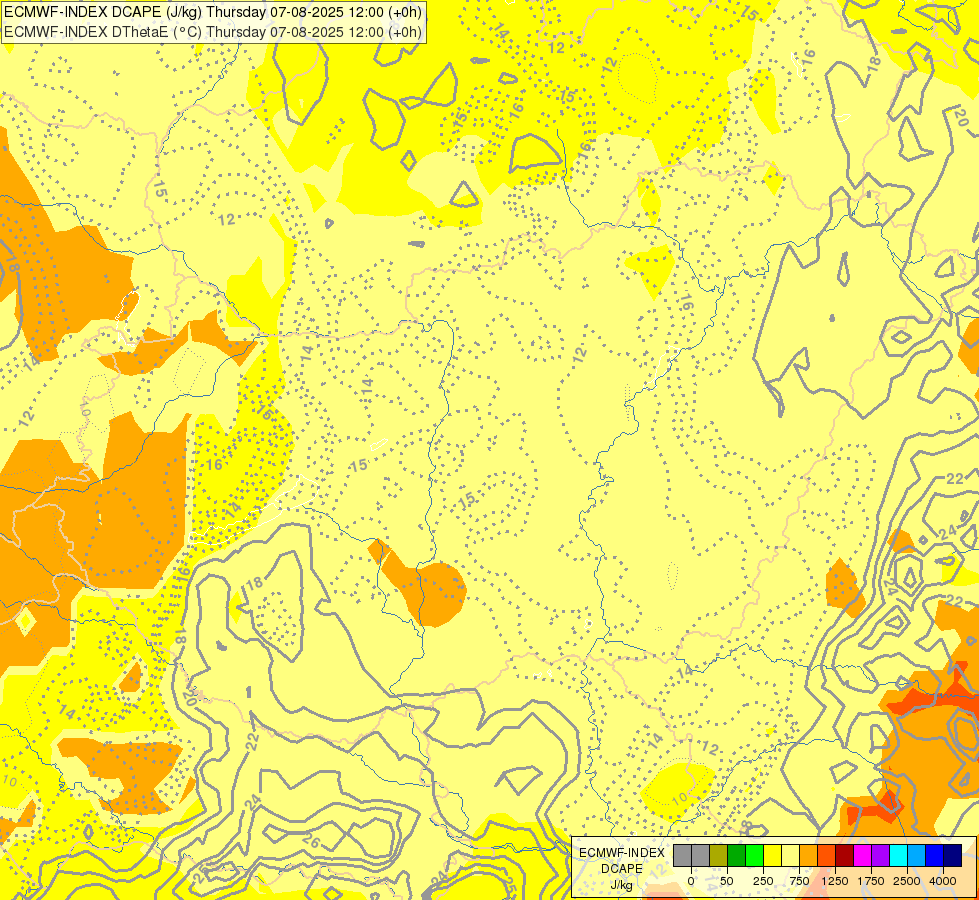The image size is (979, 900).
Task: Click the legend DCAPE label
Action: click(x=622, y=869)
